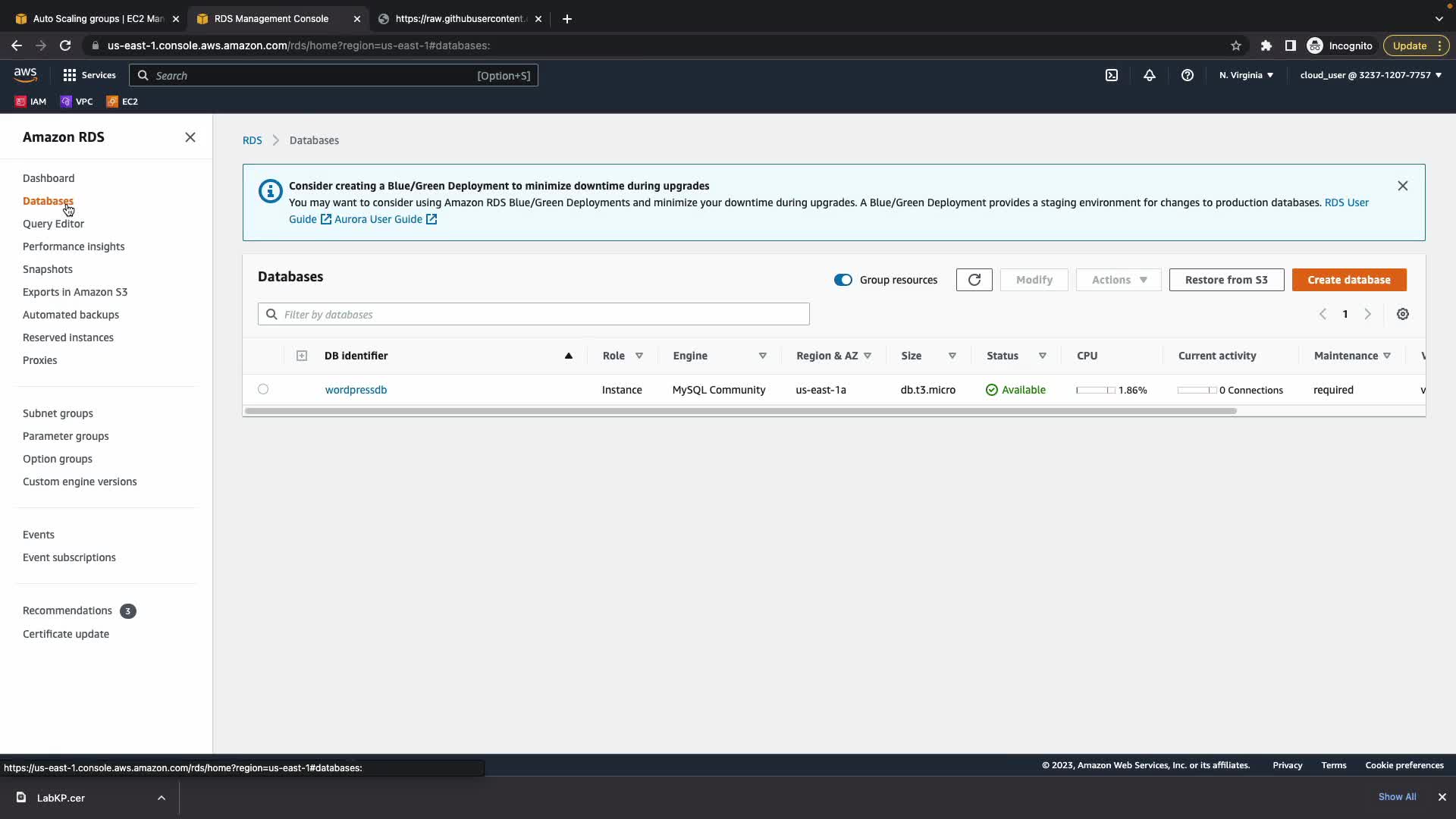
Task: Go to Parameter groups in sidebar
Action: (66, 436)
